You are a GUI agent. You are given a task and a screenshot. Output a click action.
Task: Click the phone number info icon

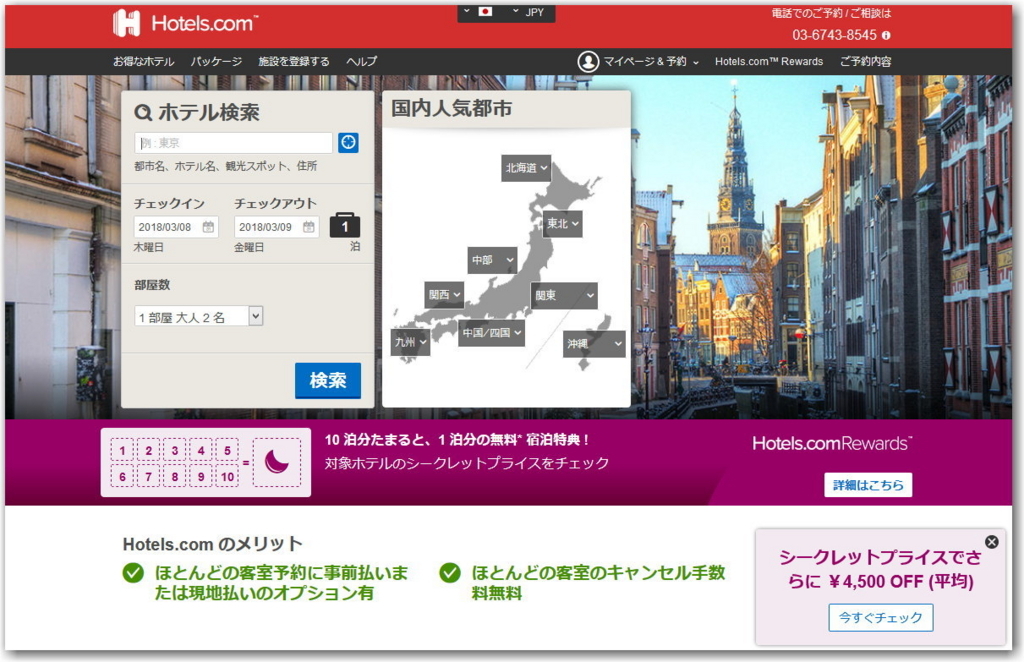pos(886,35)
